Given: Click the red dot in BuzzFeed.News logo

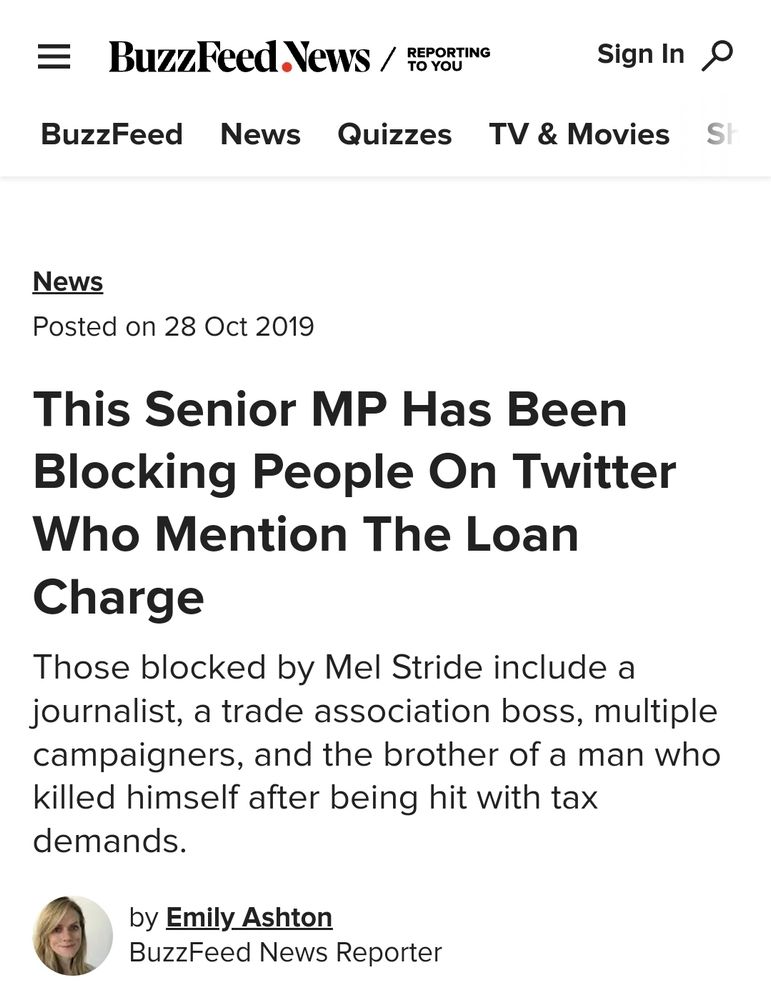Looking at the screenshot, I should 288,67.
